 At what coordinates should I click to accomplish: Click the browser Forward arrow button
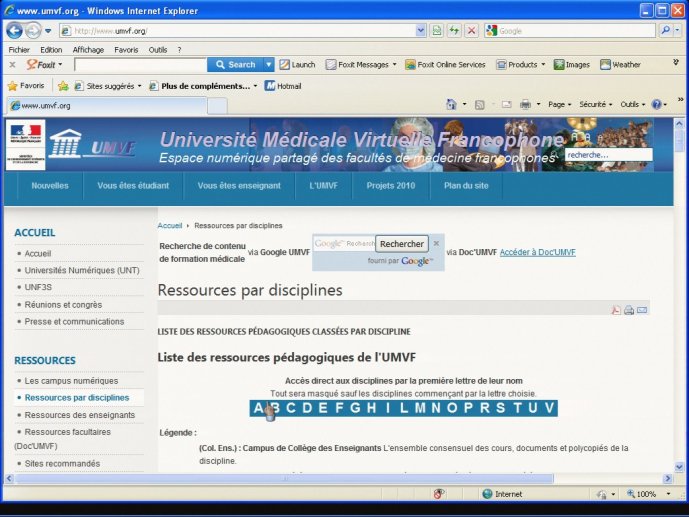coord(33,31)
